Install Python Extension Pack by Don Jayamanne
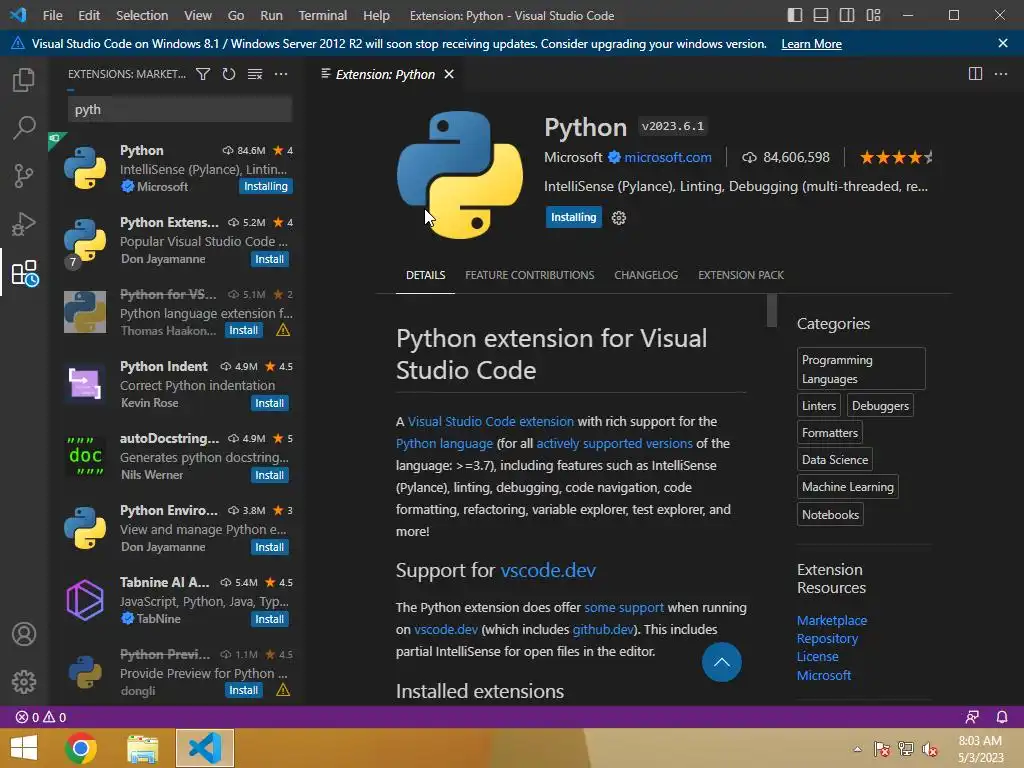 click(x=269, y=259)
